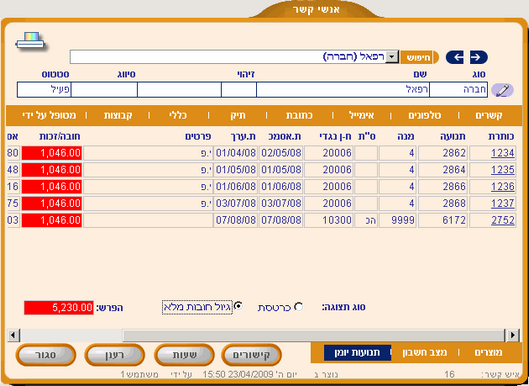
Task: Click the שם name input field
Action: [x=343, y=90]
